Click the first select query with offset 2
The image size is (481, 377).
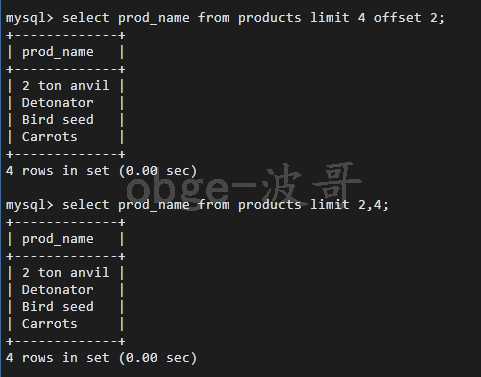(x=253, y=18)
